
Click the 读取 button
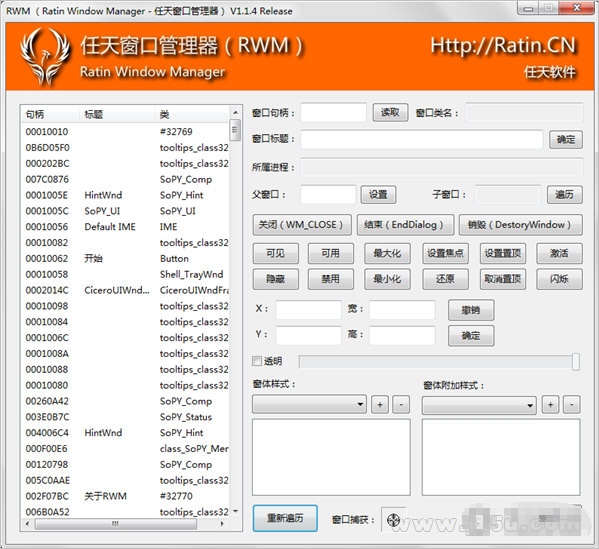[390, 113]
